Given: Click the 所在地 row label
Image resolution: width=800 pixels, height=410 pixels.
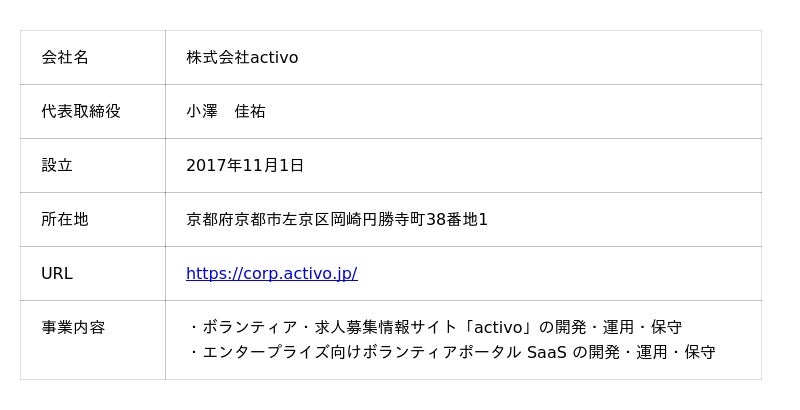Looking at the screenshot, I should pyautogui.click(x=65, y=219).
